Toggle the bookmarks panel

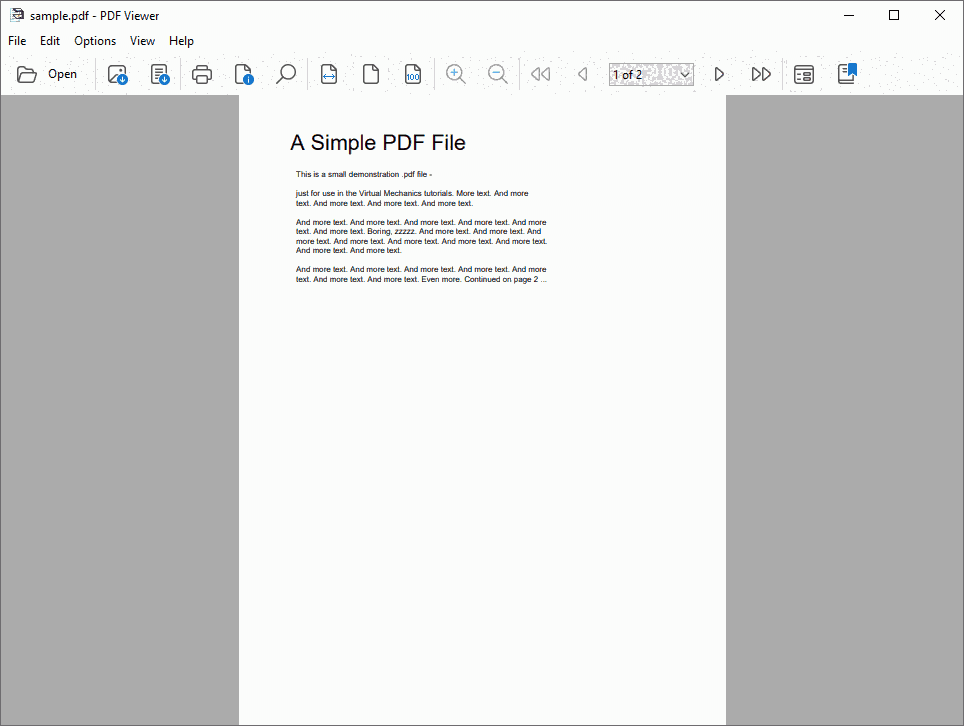[846, 73]
